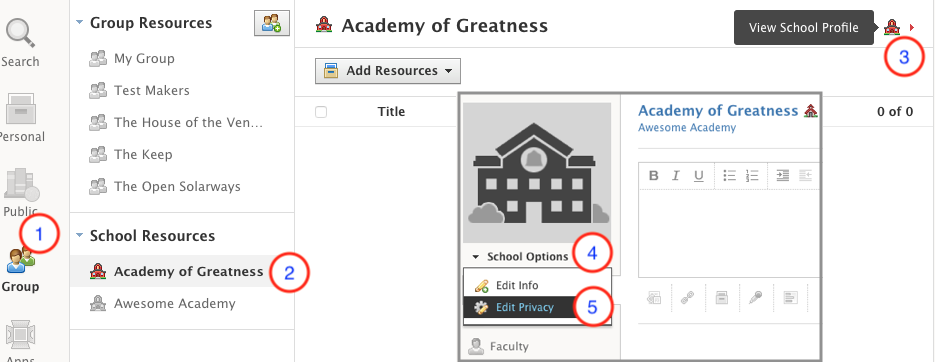
Task: Toggle underline formatting in editor
Action: click(698, 175)
